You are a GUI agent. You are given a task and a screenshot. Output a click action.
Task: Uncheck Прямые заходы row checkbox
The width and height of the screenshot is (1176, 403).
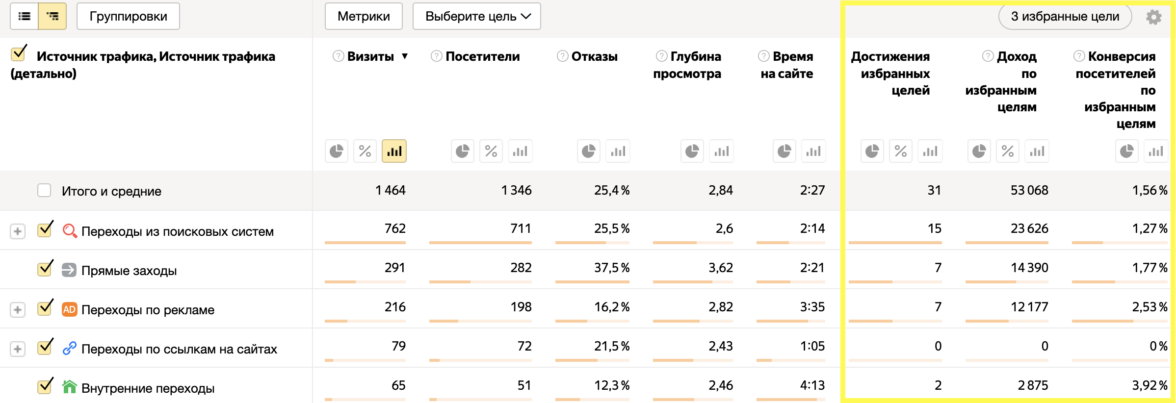click(x=44, y=269)
